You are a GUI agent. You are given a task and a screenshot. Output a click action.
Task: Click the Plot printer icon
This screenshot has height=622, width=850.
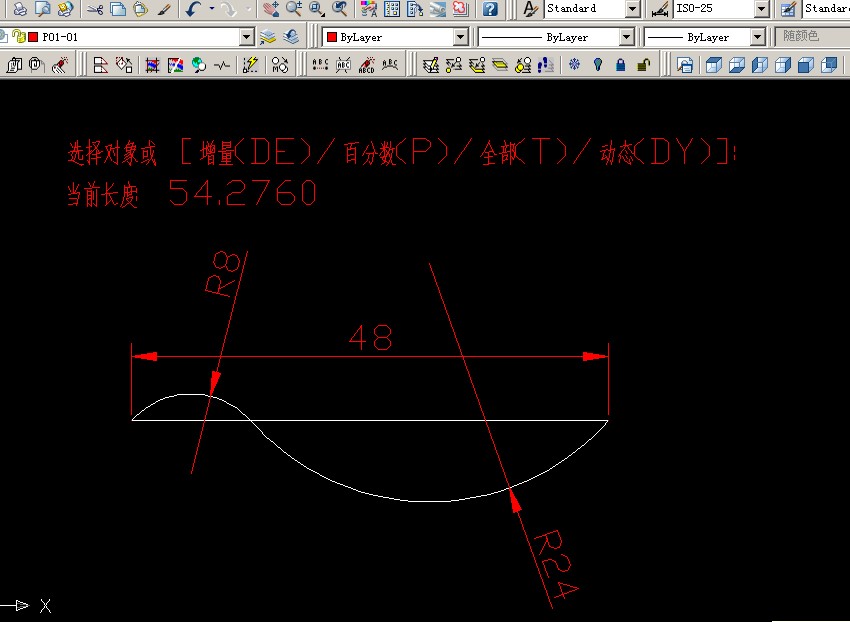tap(20, 9)
